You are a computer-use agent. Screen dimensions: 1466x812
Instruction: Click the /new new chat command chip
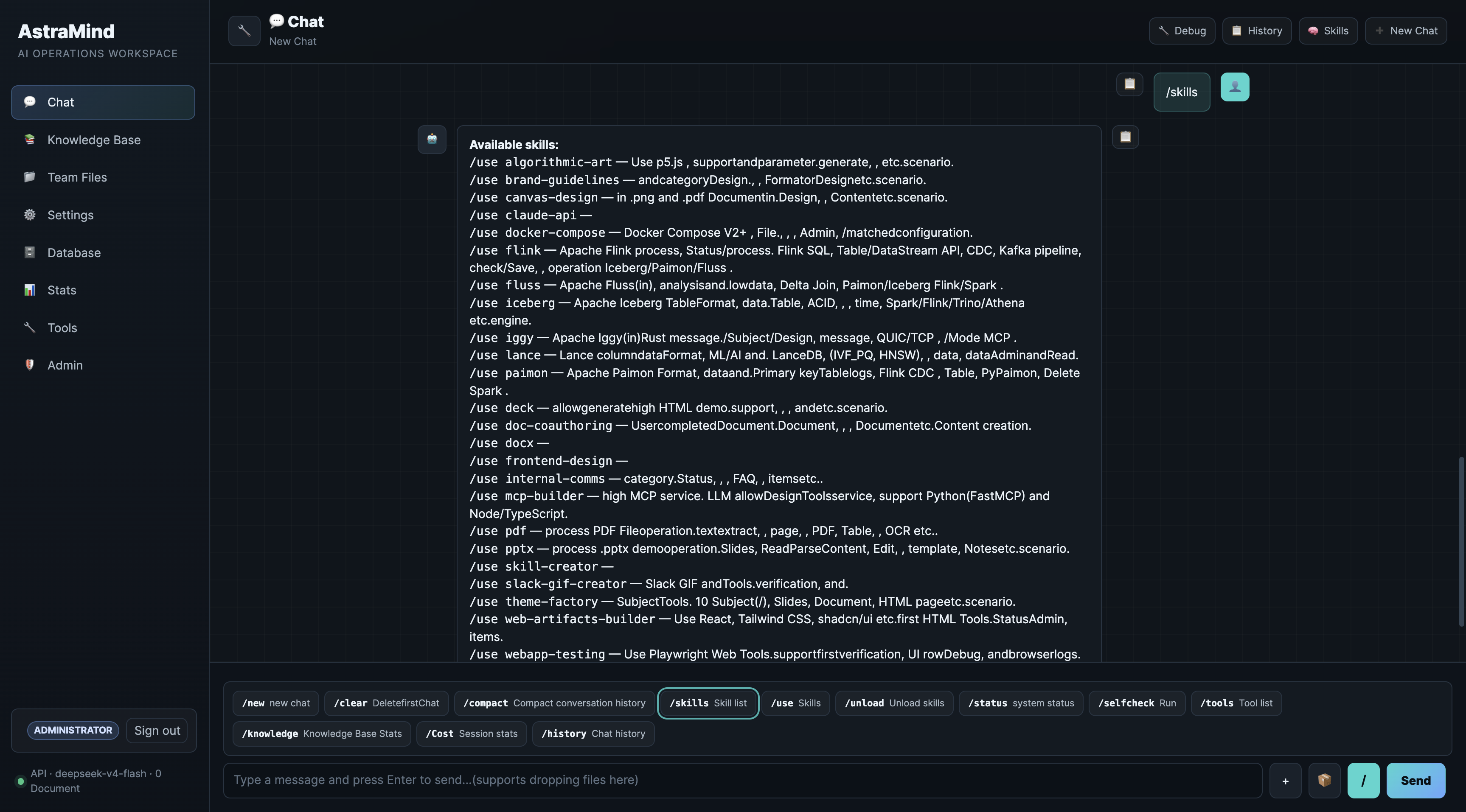(276, 703)
